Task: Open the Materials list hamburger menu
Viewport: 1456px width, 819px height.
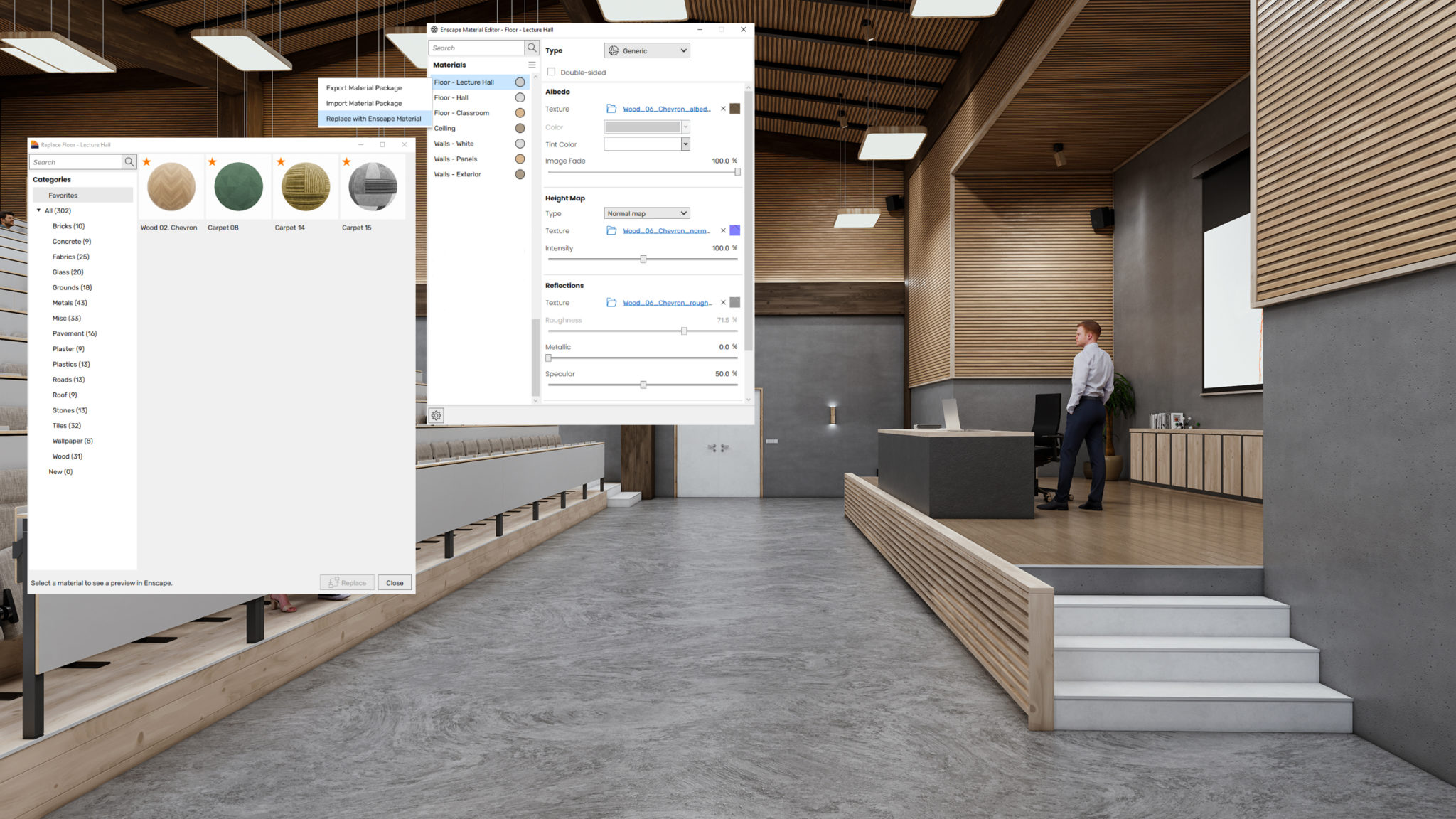Action: [532, 64]
